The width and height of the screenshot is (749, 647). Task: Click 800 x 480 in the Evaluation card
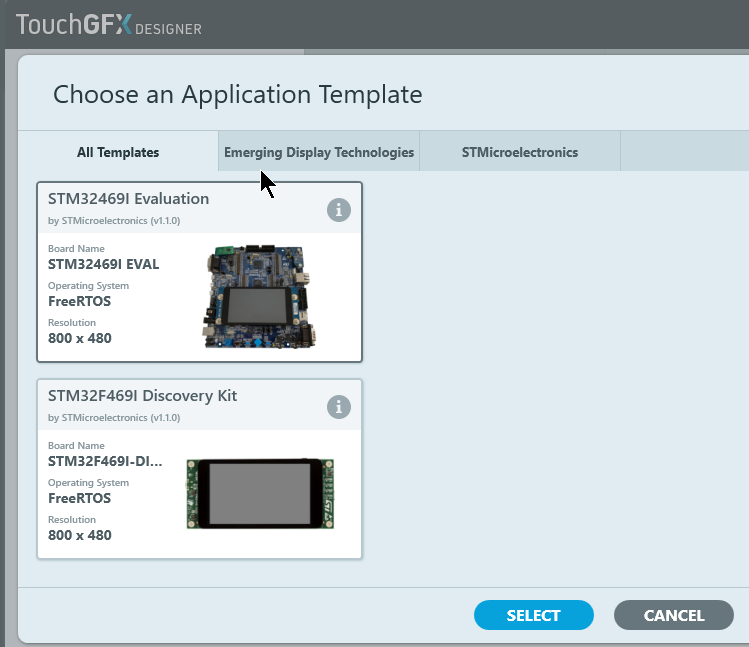(x=80, y=338)
